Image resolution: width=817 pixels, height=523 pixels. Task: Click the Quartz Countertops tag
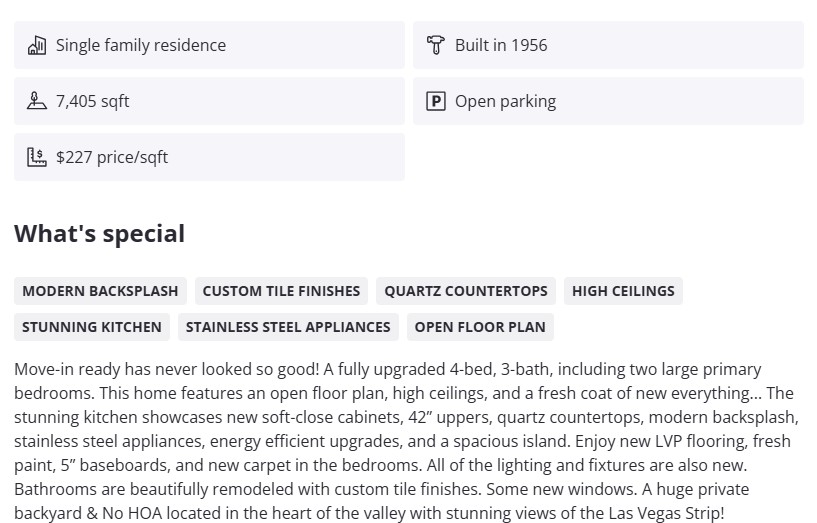click(x=466, y=291)
